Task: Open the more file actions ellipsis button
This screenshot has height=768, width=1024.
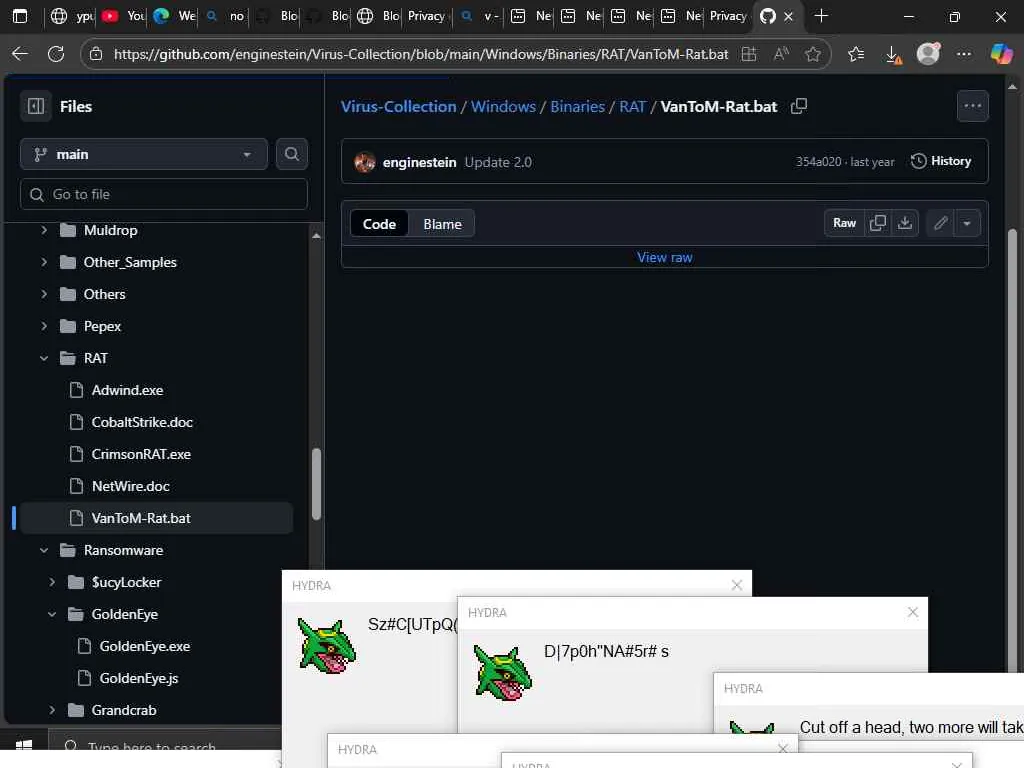Action: pos(972,106)
